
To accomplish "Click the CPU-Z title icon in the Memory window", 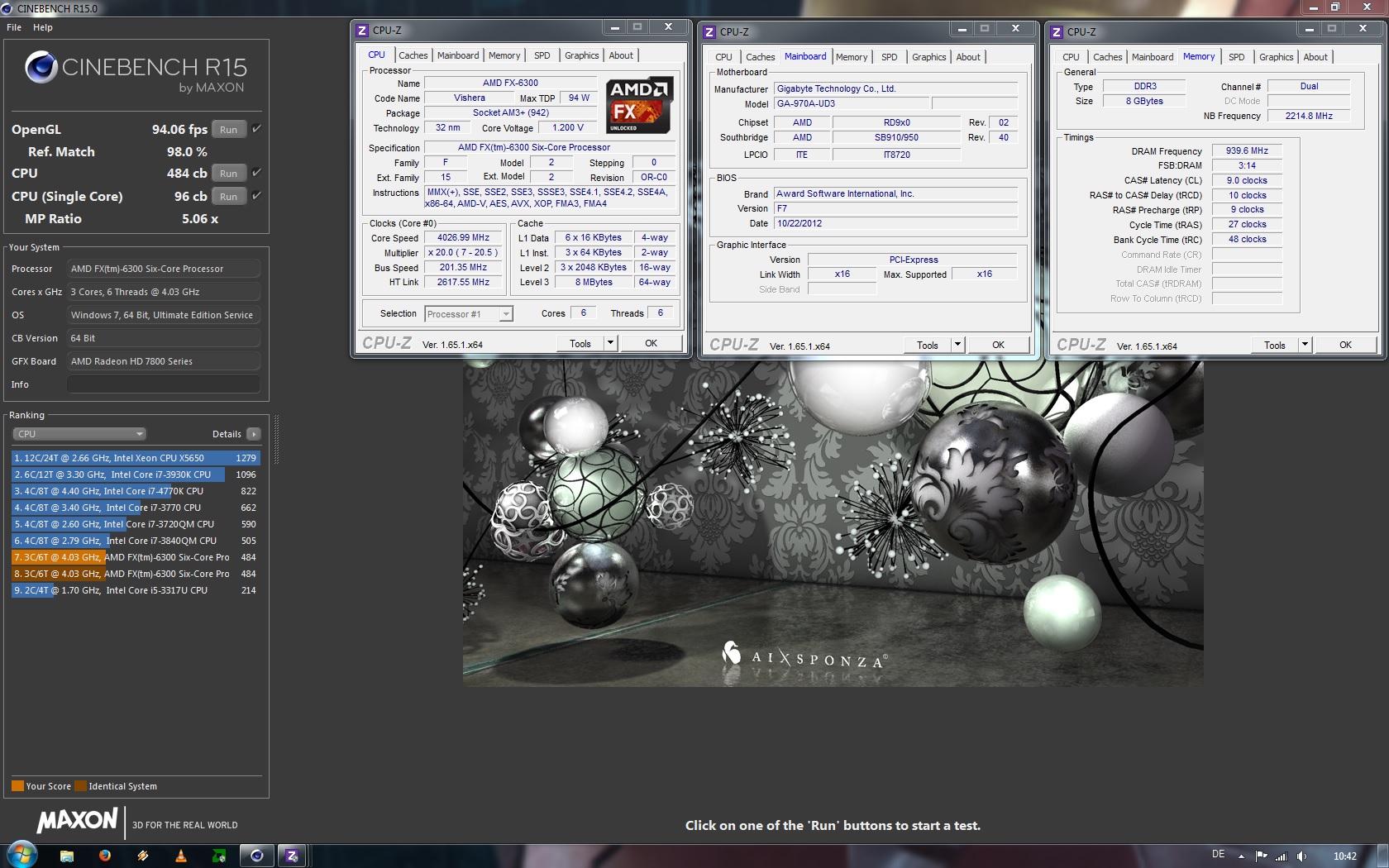I will pyautogui.click(x=1057, y=31).
